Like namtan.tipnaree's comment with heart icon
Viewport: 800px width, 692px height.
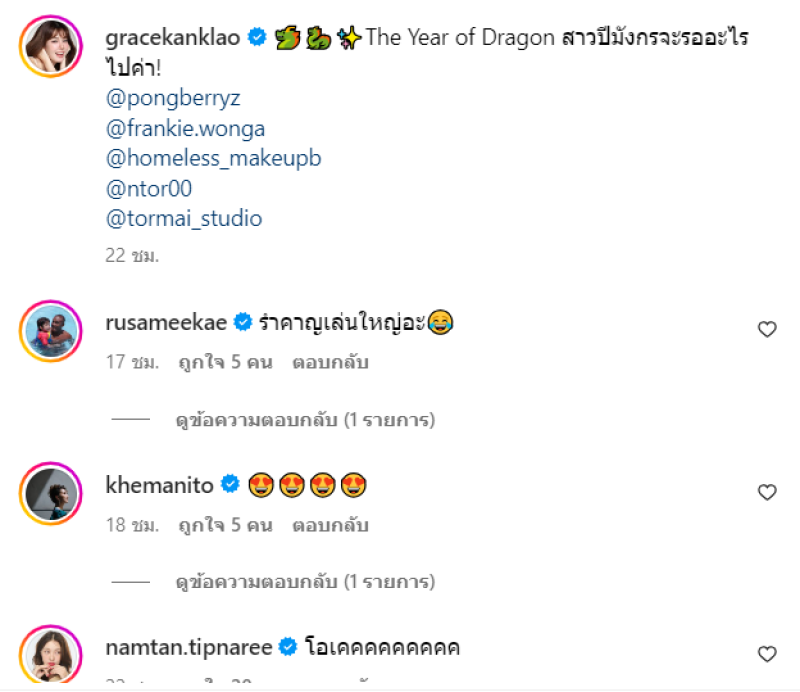pyautogui.click(x=767, y=654)
